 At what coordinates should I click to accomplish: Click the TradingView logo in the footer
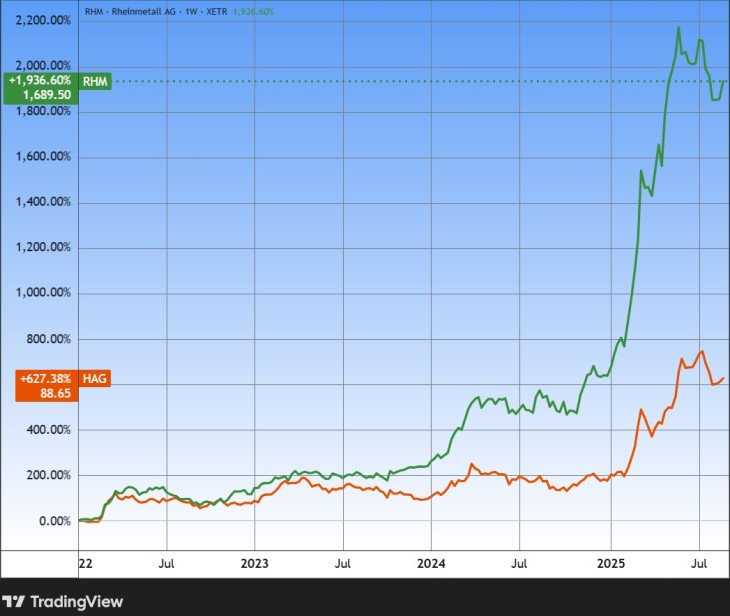click(x=62, y=602)
